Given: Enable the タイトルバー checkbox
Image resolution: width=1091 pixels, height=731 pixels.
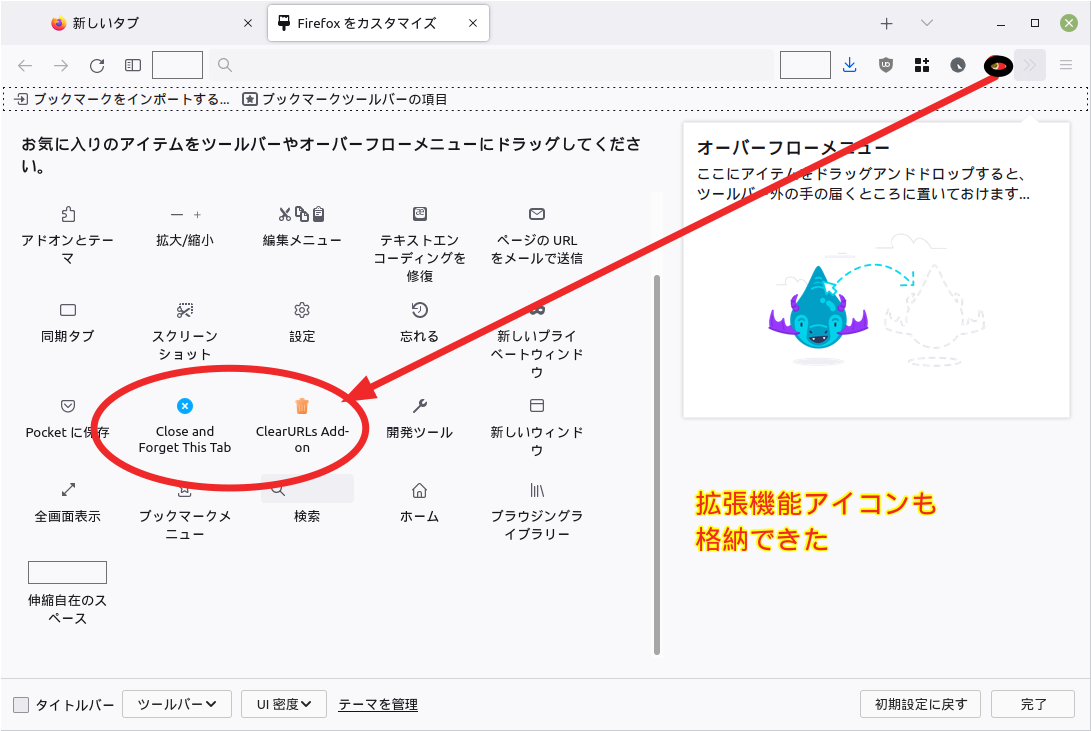Looking at the screenshot, I should [21, 705].
